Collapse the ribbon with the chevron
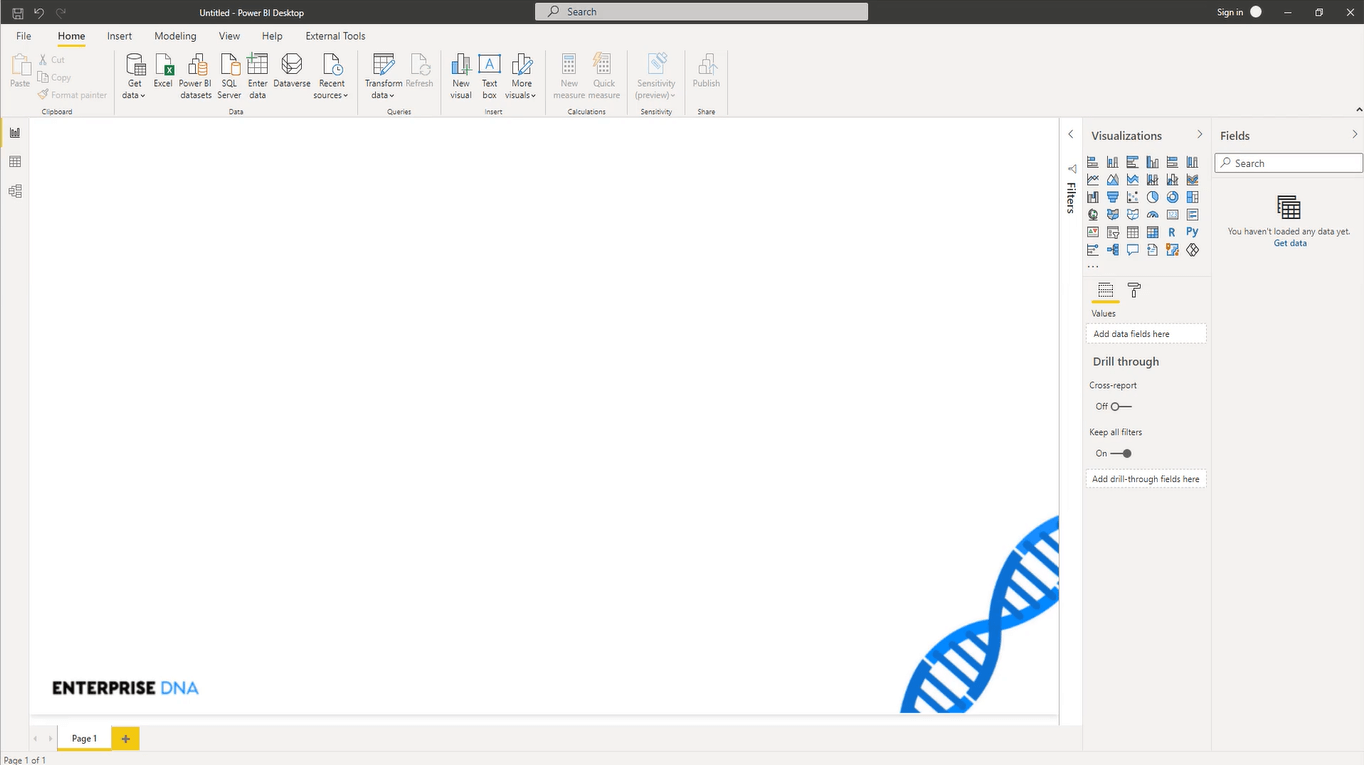Image resolution: width=1364 pixels, height=765 pixels. [1359, 110]
